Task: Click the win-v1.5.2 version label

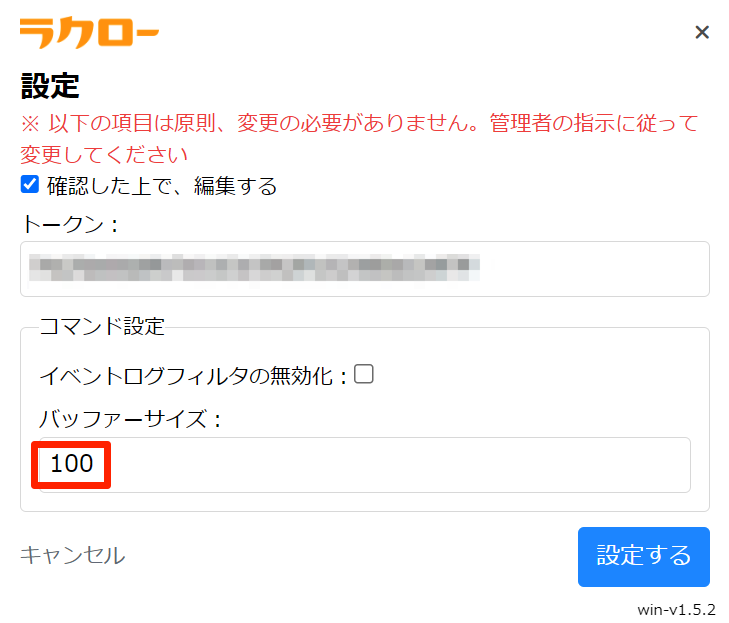Action: click(676, 610)
